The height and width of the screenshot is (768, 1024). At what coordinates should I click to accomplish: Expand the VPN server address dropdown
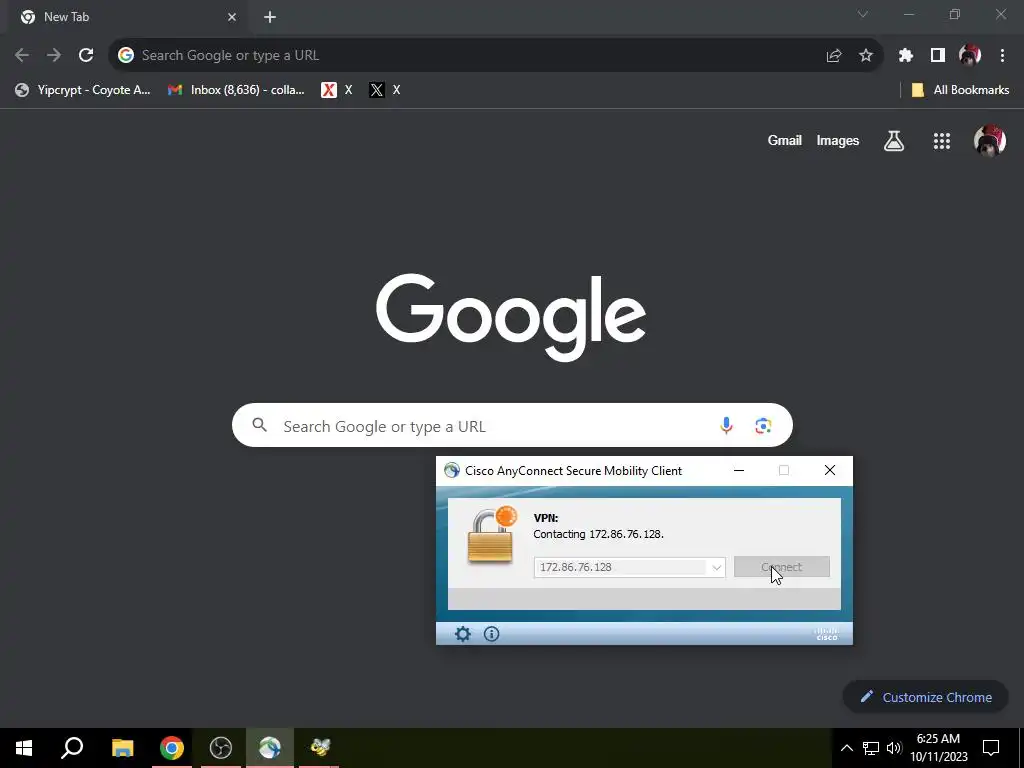(x=716, y=567)
